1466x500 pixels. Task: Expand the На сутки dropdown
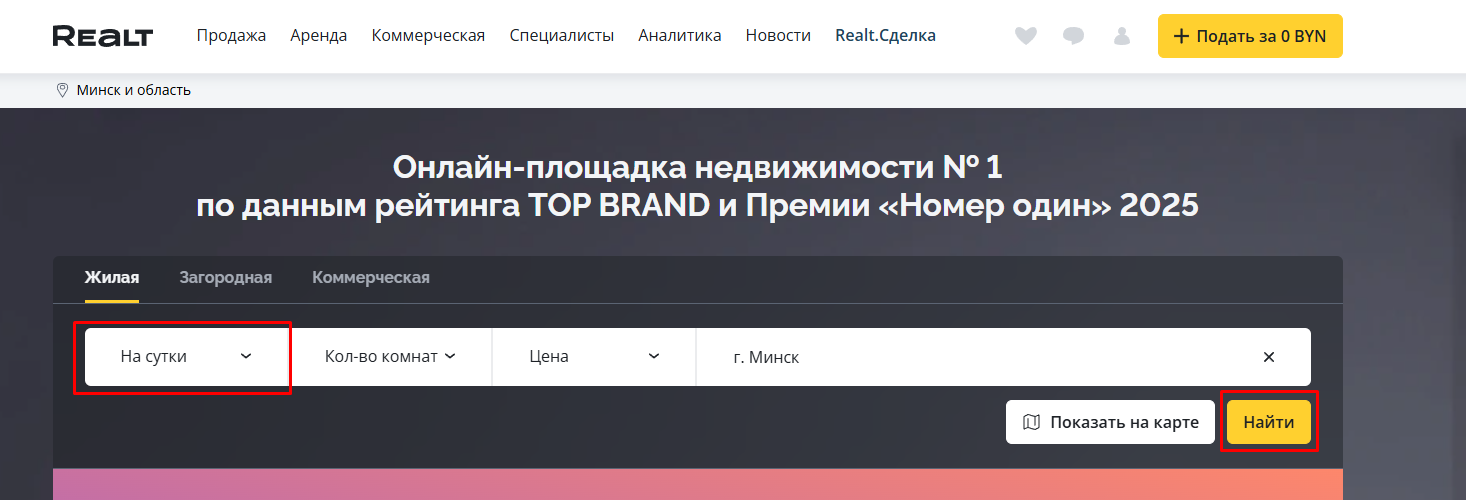point(187,357)
